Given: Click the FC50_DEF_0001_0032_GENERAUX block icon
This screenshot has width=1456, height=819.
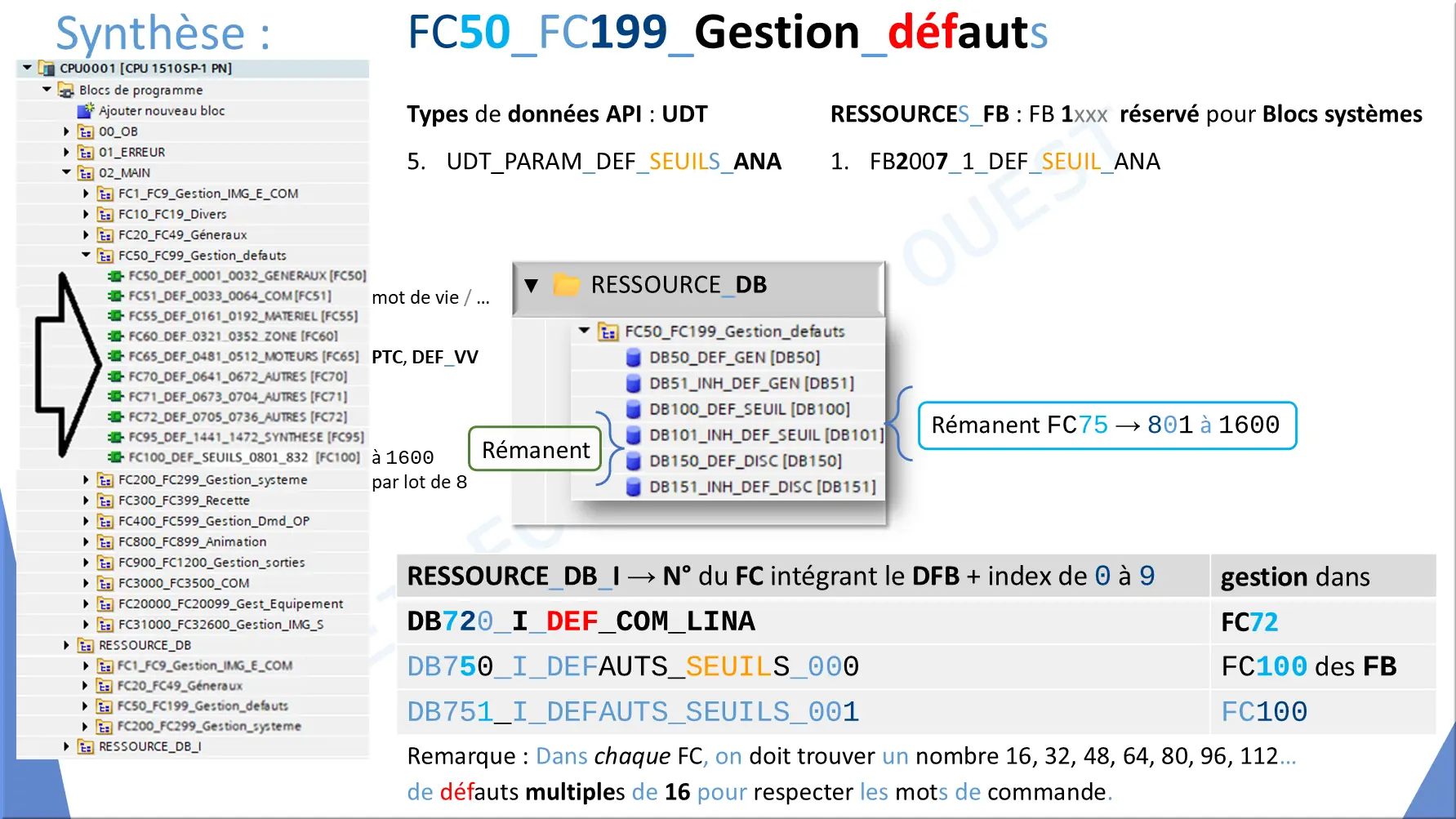Looking at the screenshot, I should pos(115,276).
